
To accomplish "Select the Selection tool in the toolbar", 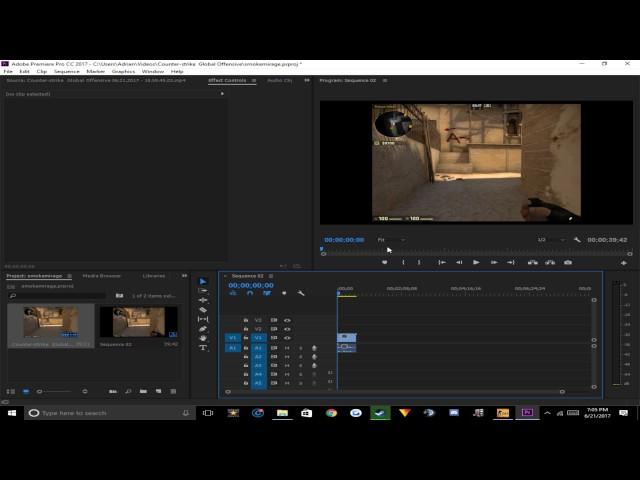I will point(203,281).
